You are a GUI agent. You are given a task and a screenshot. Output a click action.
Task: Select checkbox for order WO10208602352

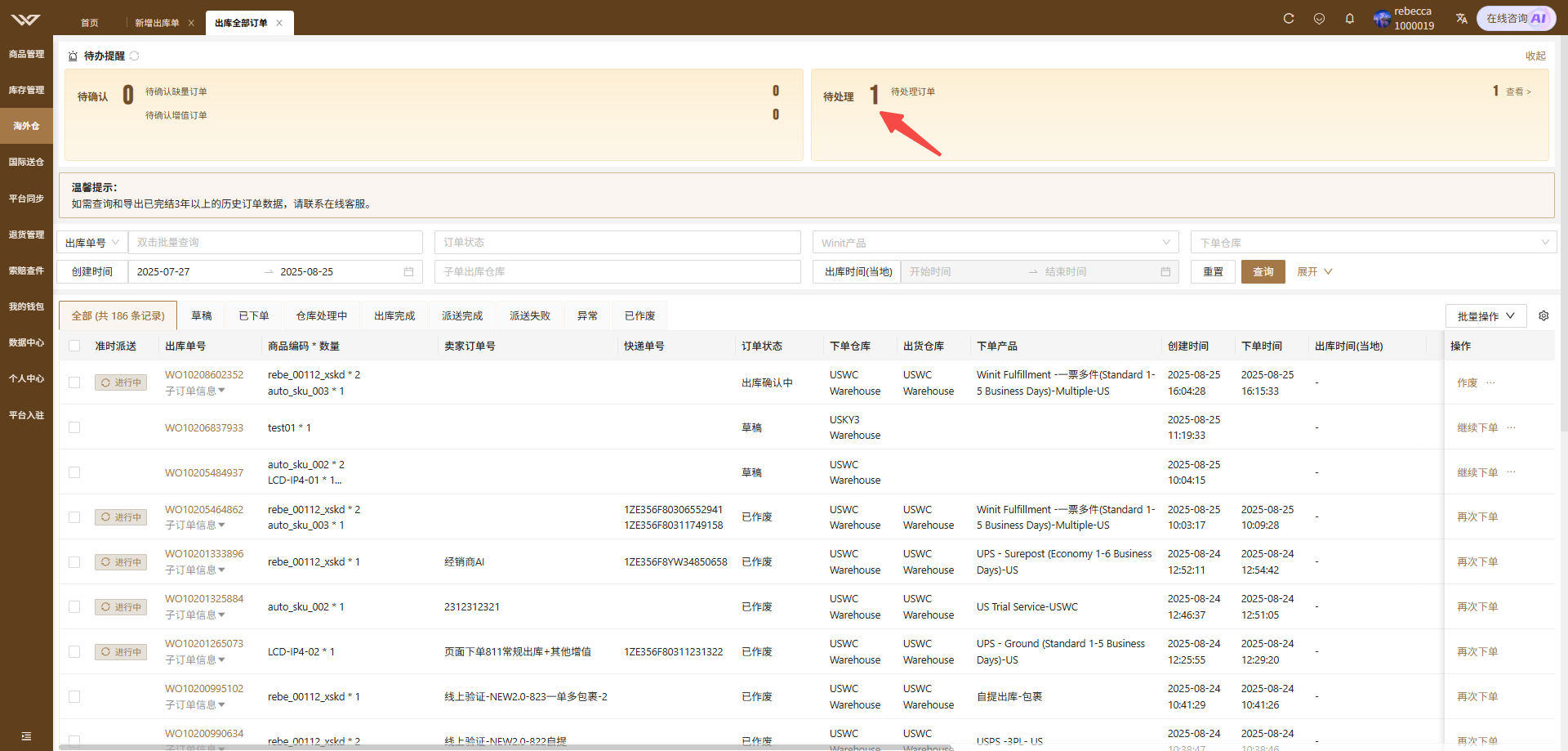(74, 382)
